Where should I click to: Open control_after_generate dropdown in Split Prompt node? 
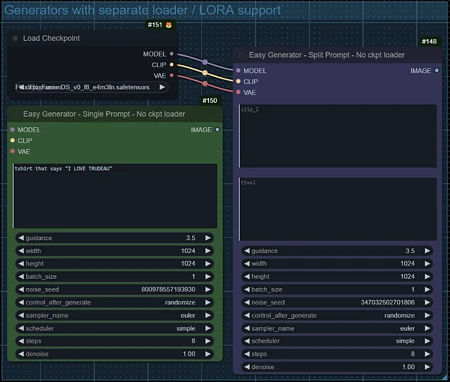coord(337,315)
